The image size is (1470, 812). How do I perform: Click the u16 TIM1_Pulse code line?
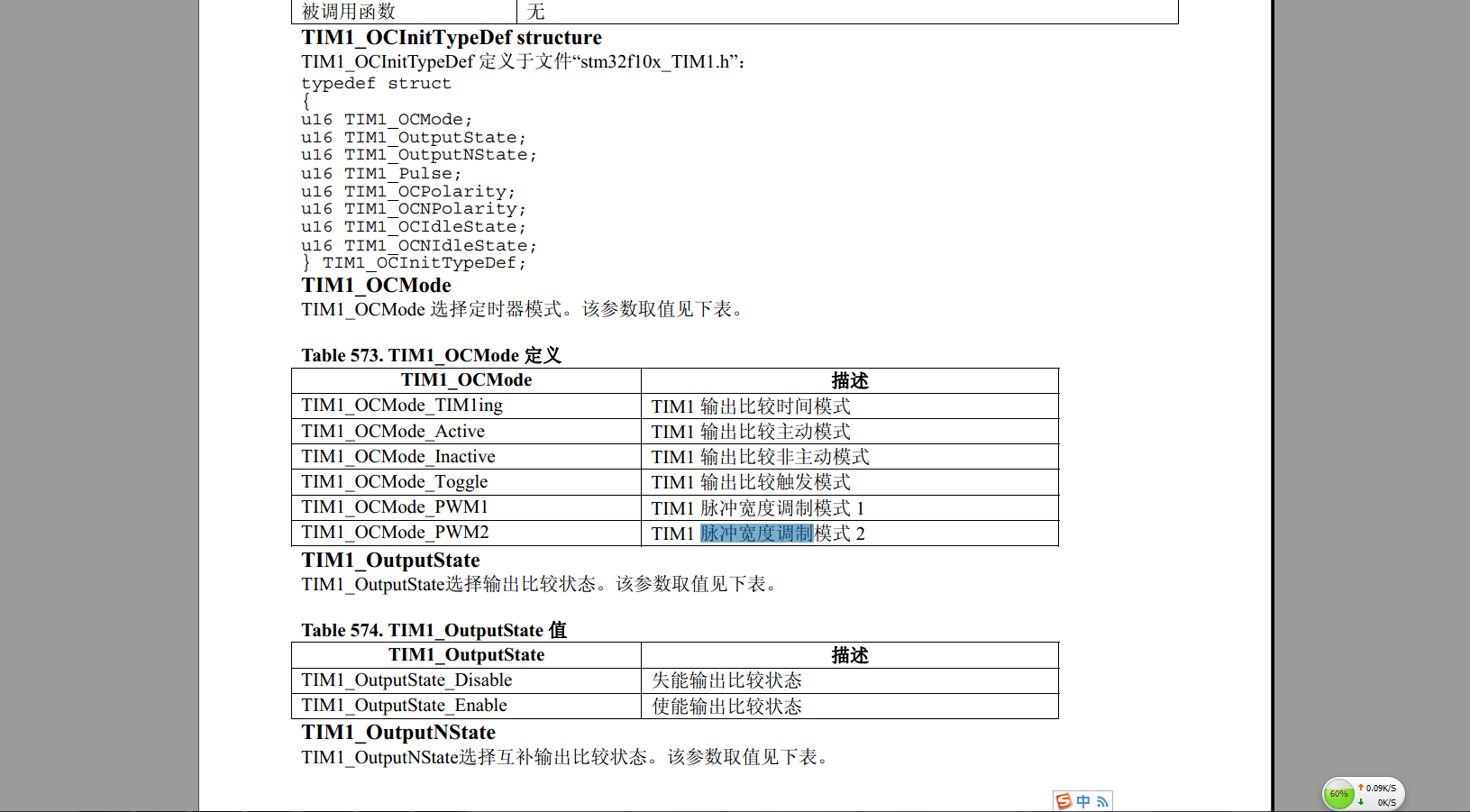tap(380, 173)
